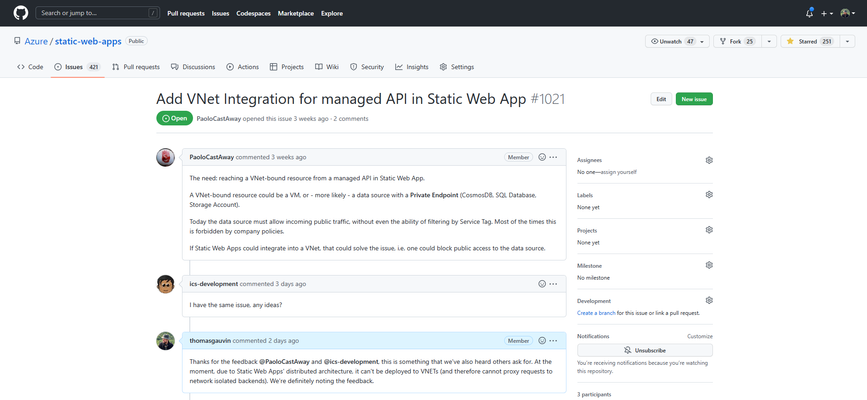The image size is (867, 400).
Task: Open the notifications bell
Action: [809, 13]
